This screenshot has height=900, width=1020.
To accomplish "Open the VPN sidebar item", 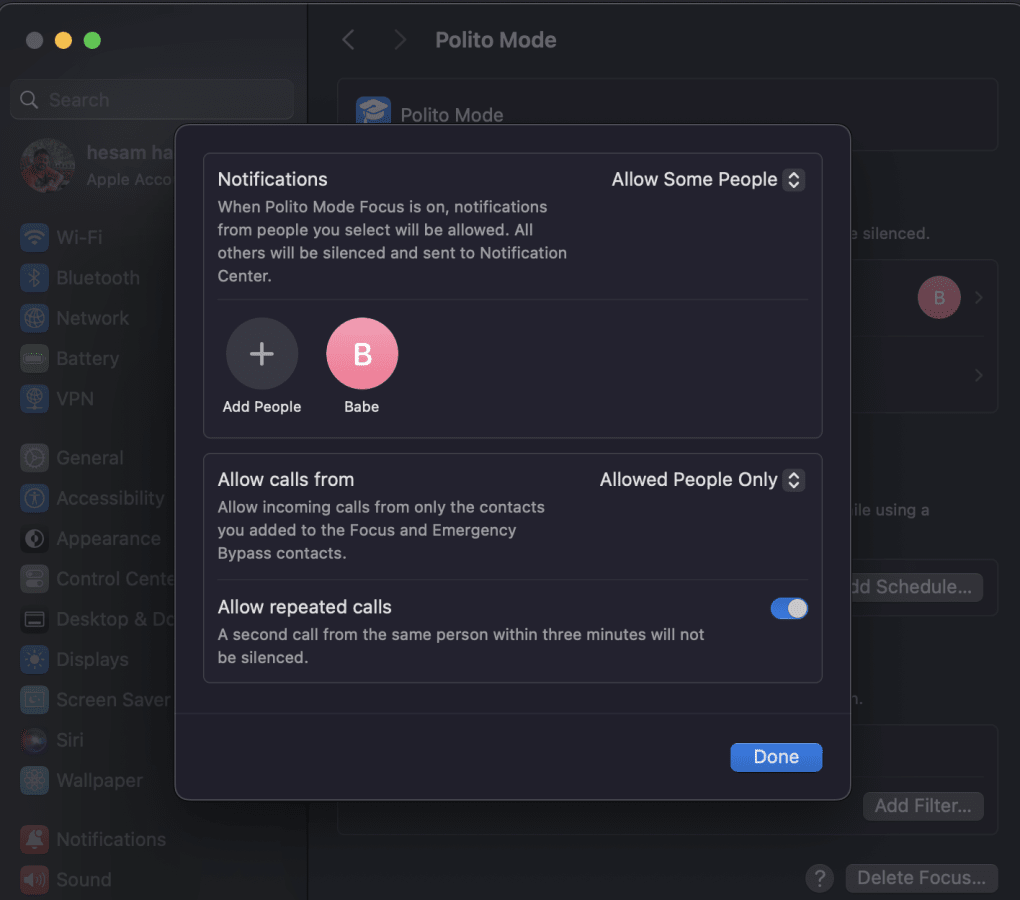I will [74, 398].
